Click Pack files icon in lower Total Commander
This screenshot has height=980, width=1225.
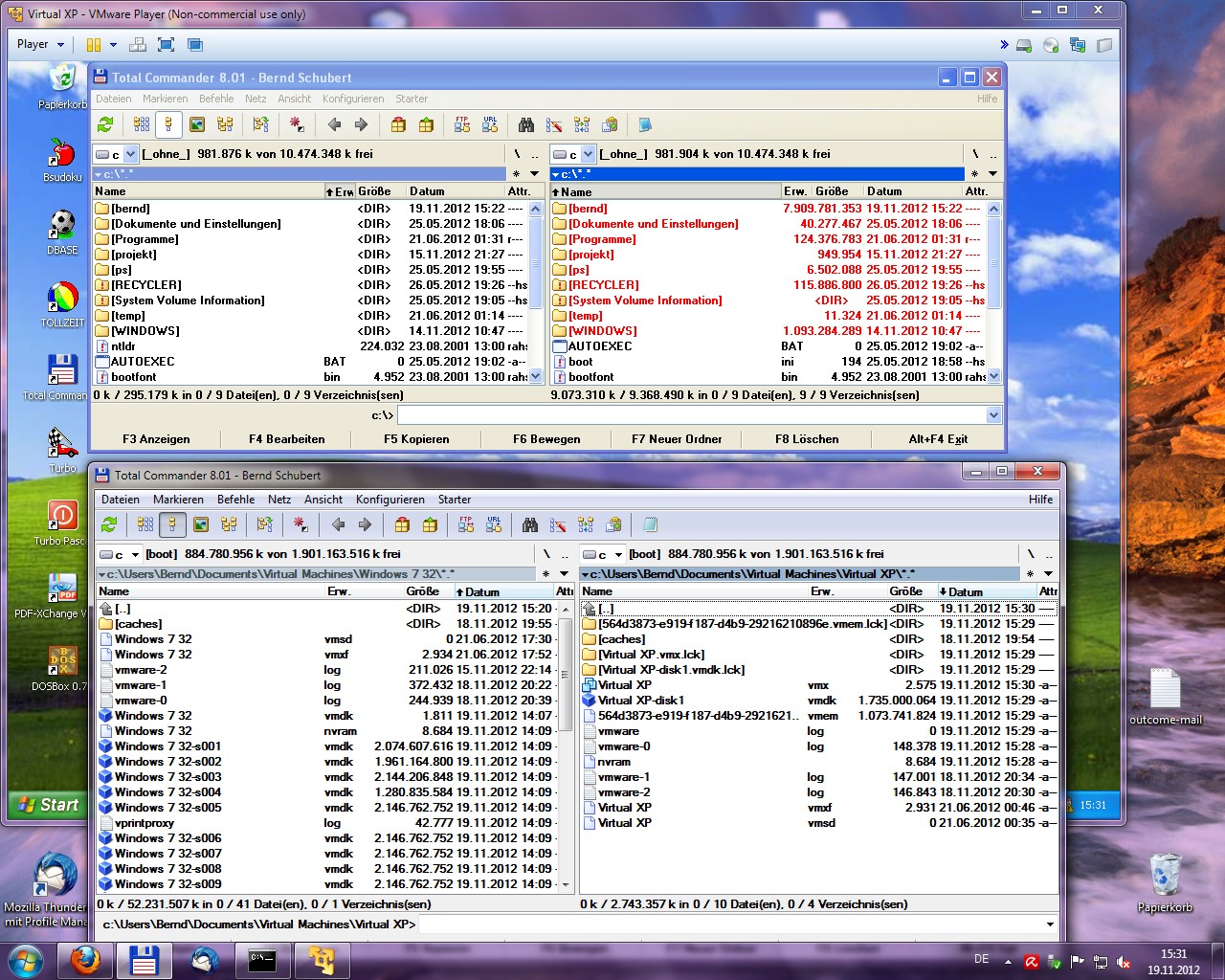[402, 524]
